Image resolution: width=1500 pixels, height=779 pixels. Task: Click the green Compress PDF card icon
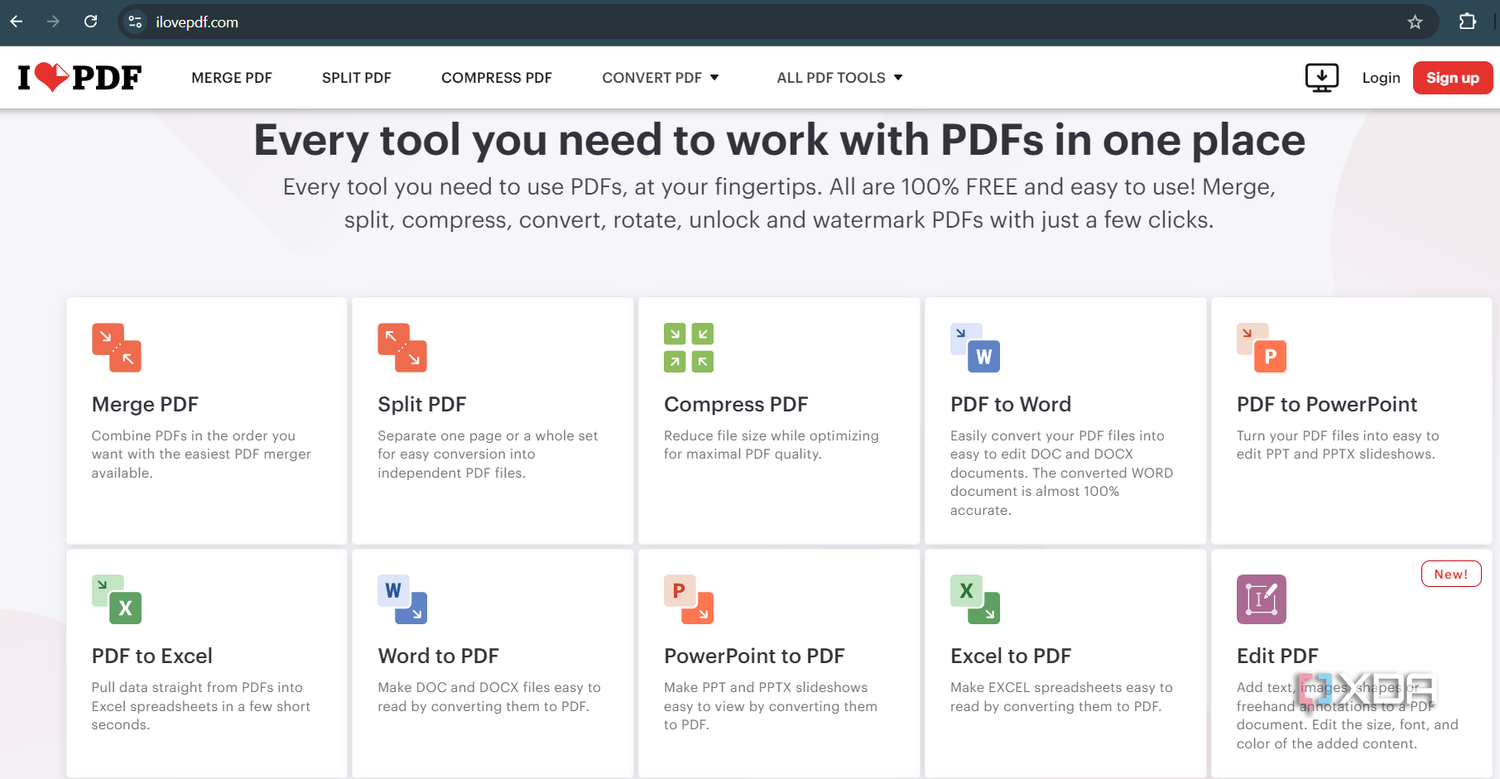point(689,347)
